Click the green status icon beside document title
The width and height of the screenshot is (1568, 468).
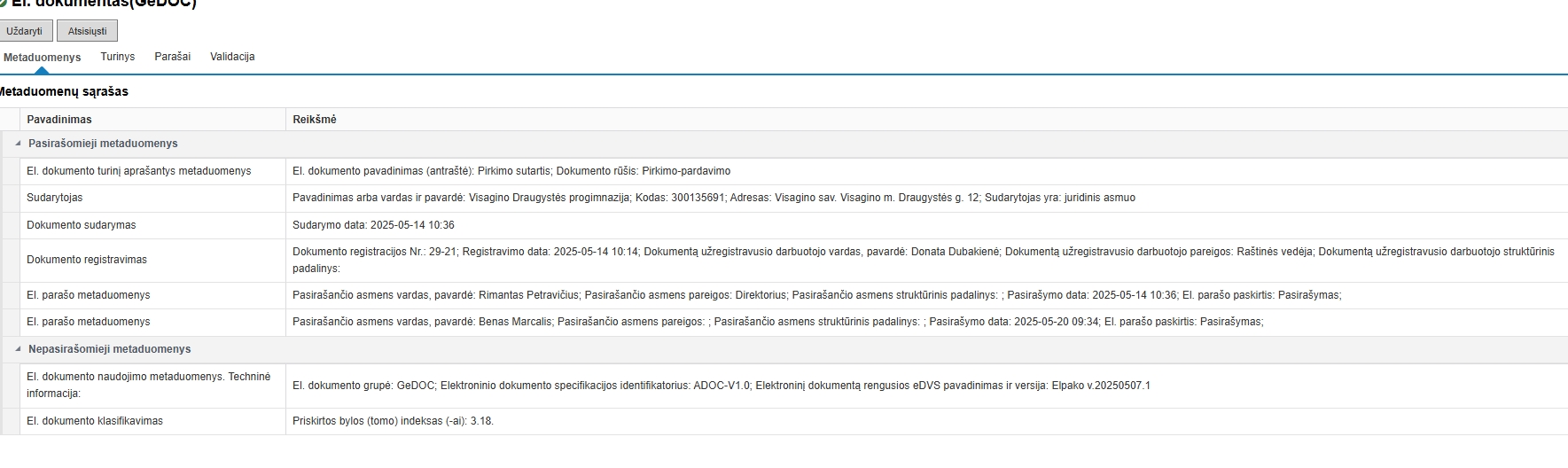point(3,4)
